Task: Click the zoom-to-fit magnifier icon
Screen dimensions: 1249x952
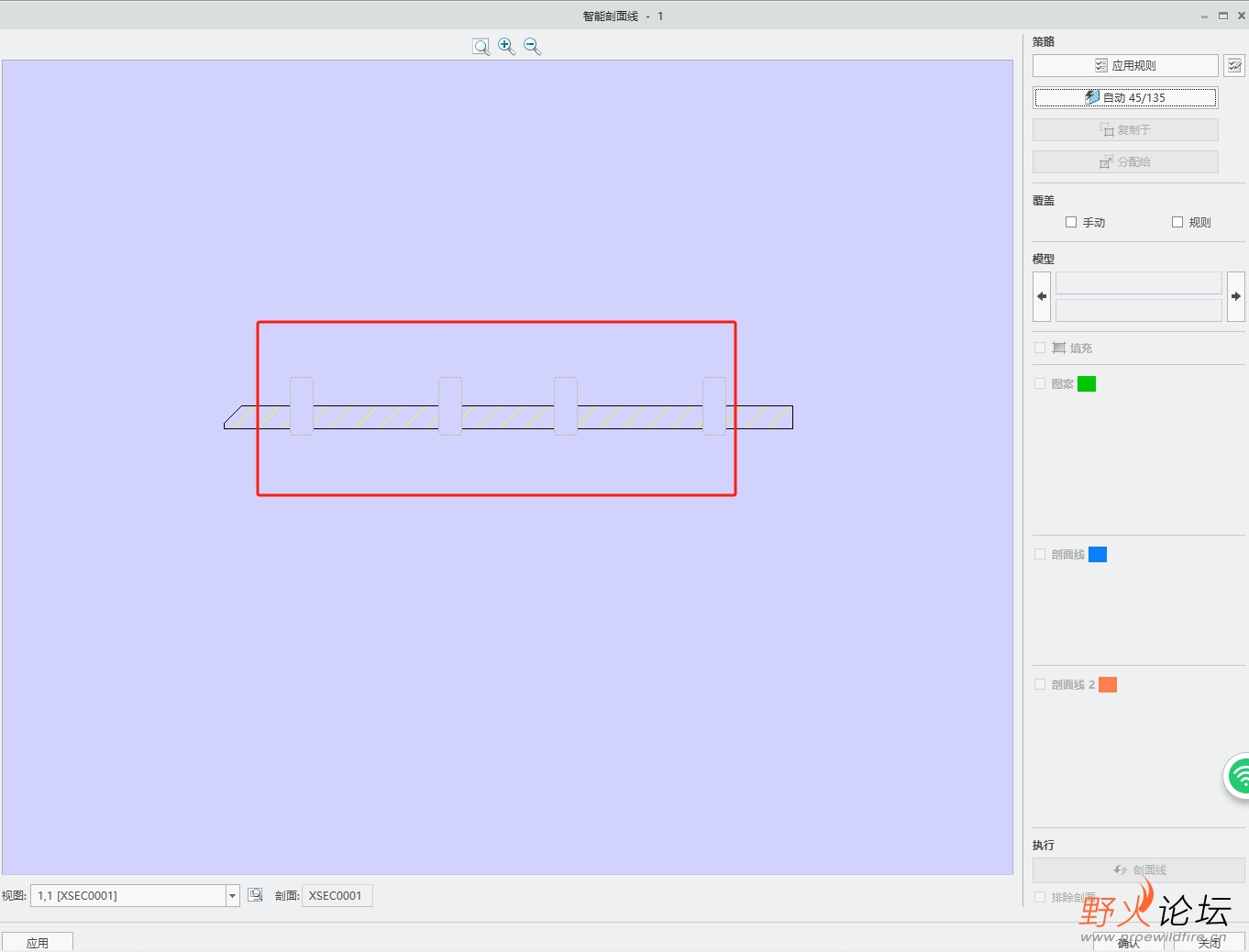Action: click(x=481, y=47)
